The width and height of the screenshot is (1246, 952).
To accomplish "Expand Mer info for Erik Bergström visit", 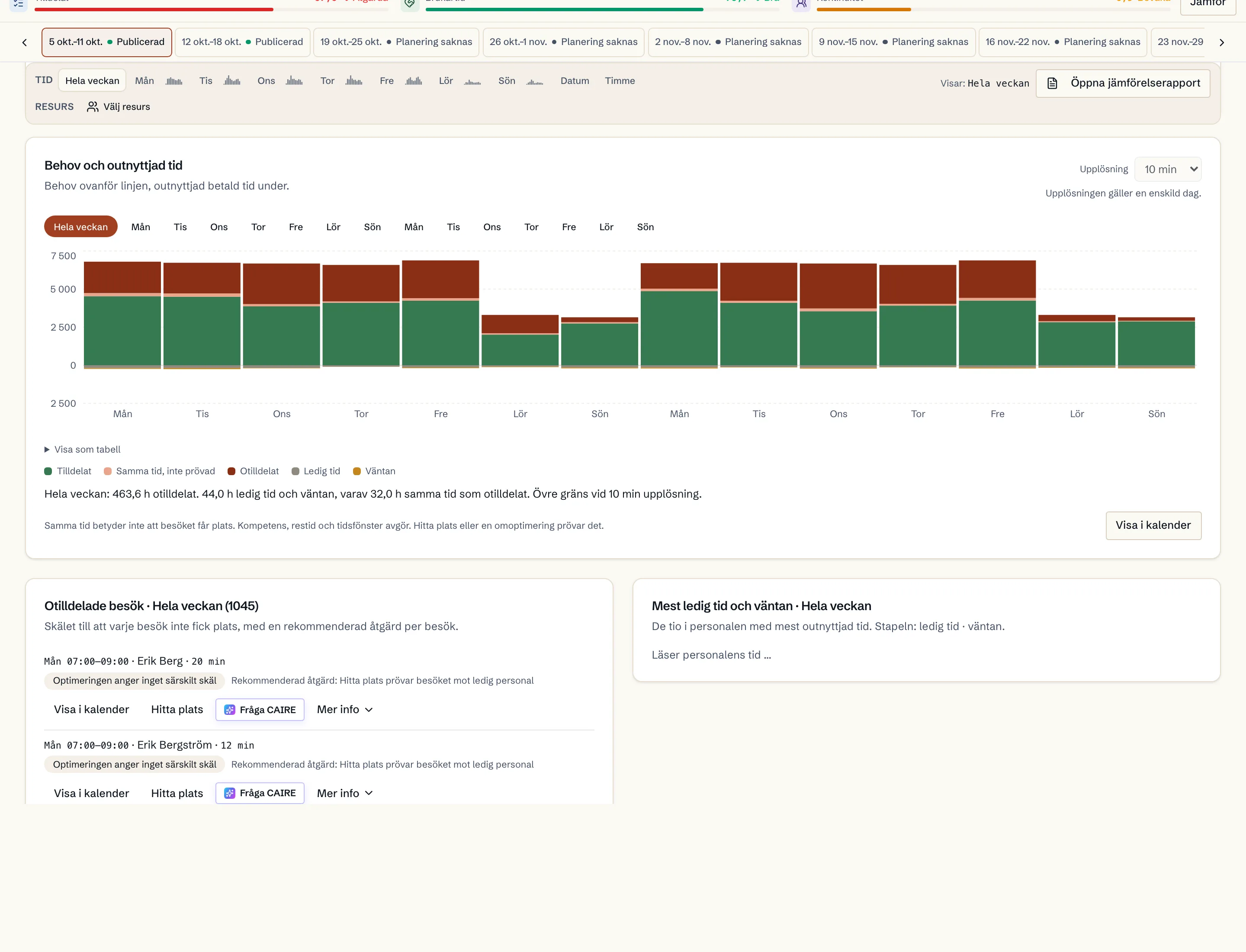I will click(x=344, y=793).
